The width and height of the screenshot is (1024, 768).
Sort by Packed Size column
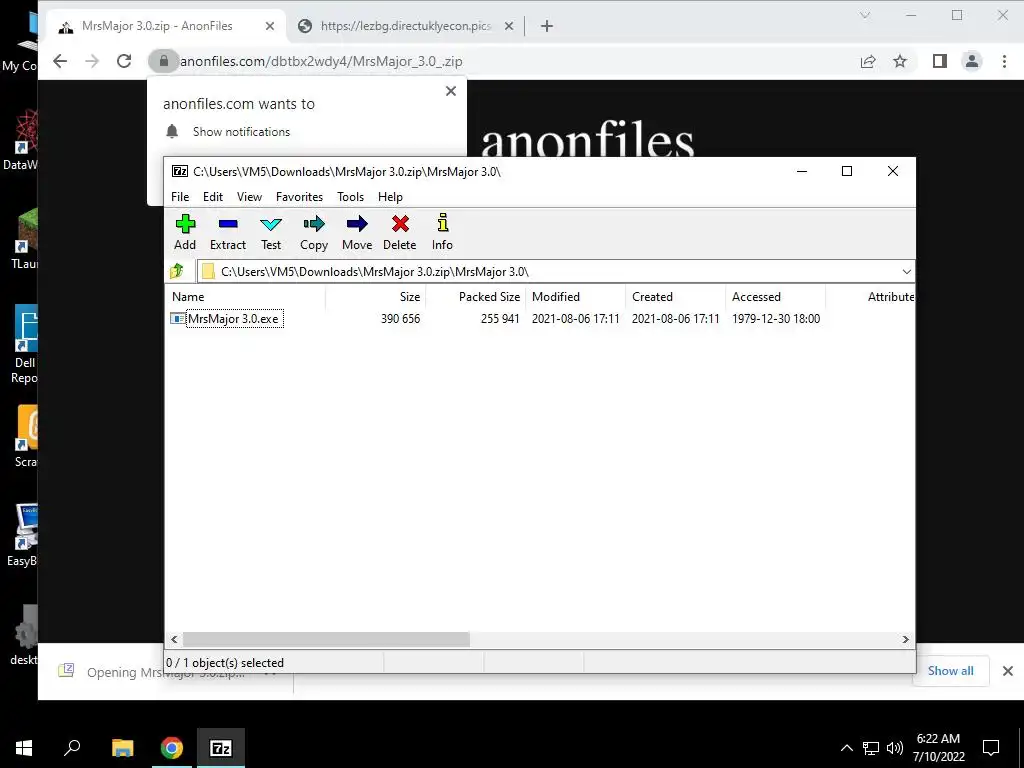(476, 296)
